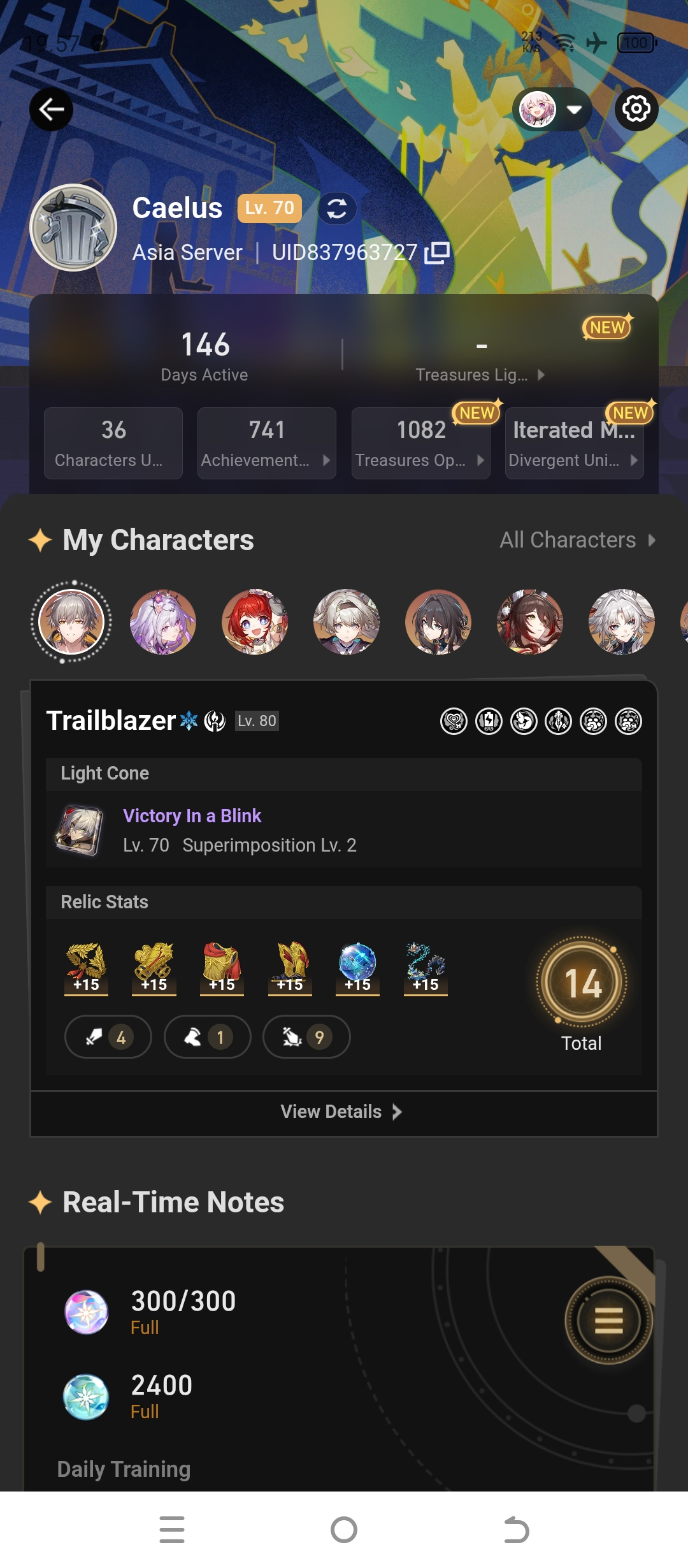Tap the back arrow button

coord(51,110)
